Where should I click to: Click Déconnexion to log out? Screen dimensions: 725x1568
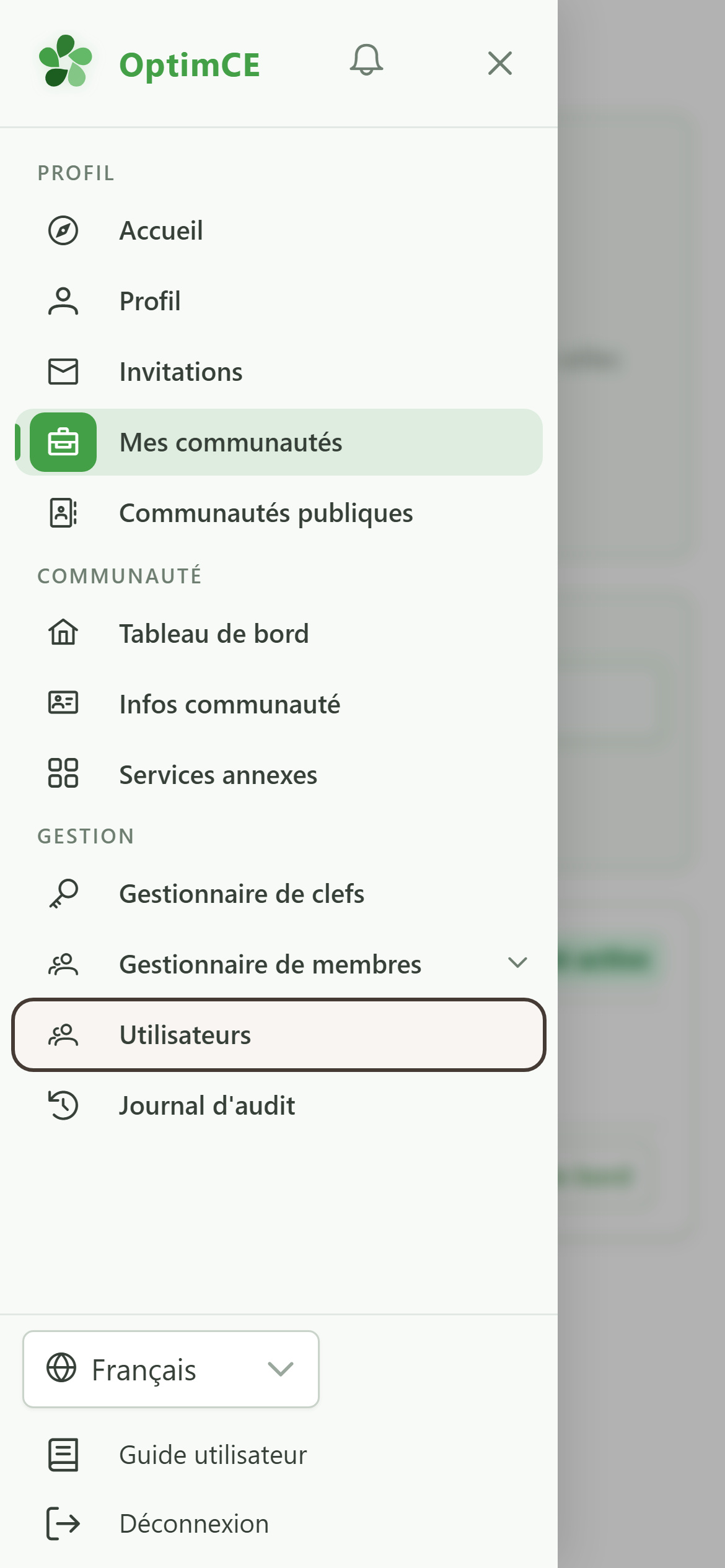194,1523
